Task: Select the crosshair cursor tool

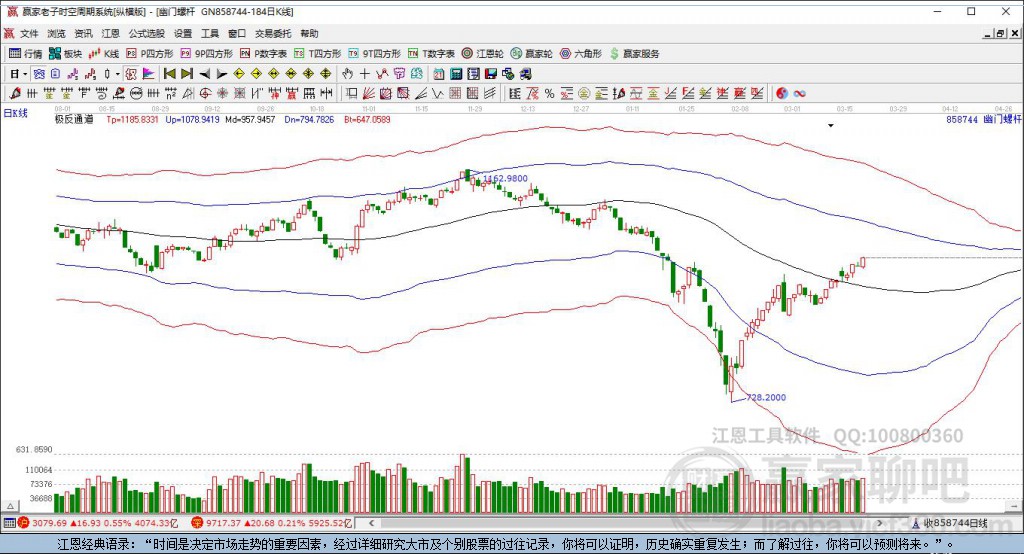Action: point(364,74)
